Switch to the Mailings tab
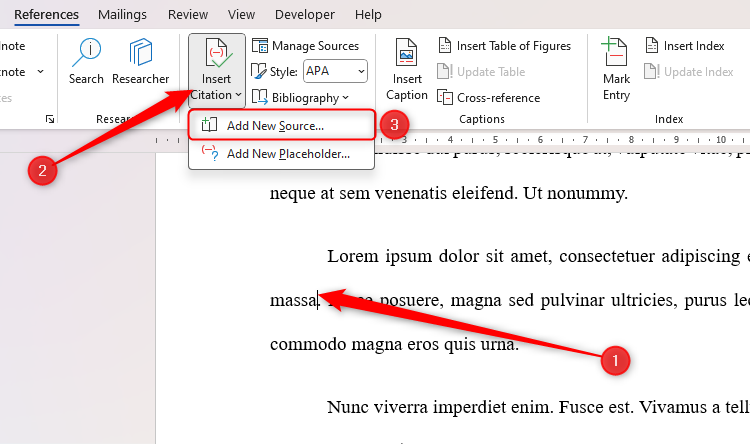750x444 pixels. coord(122,15)
